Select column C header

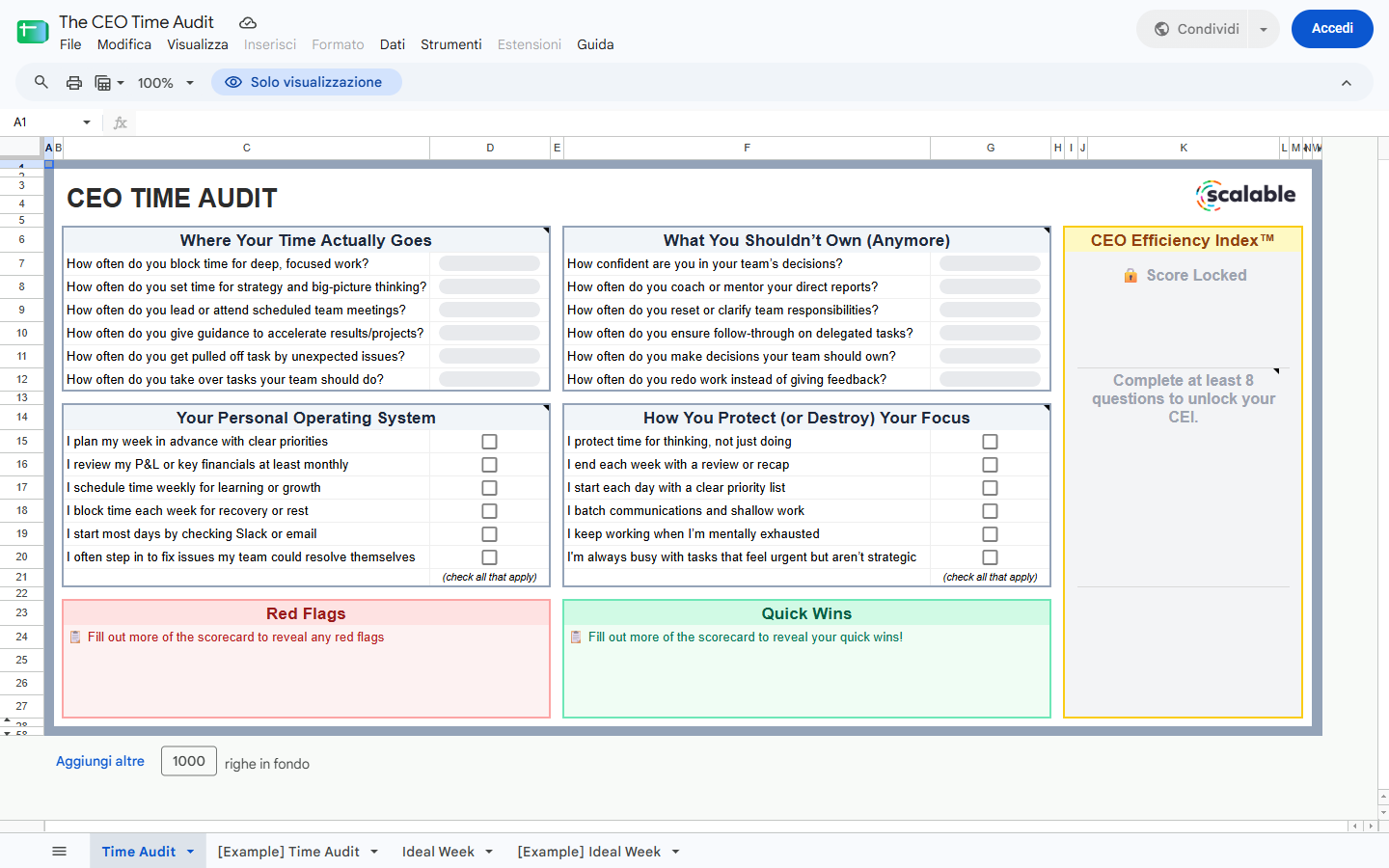tap(247, 148)
